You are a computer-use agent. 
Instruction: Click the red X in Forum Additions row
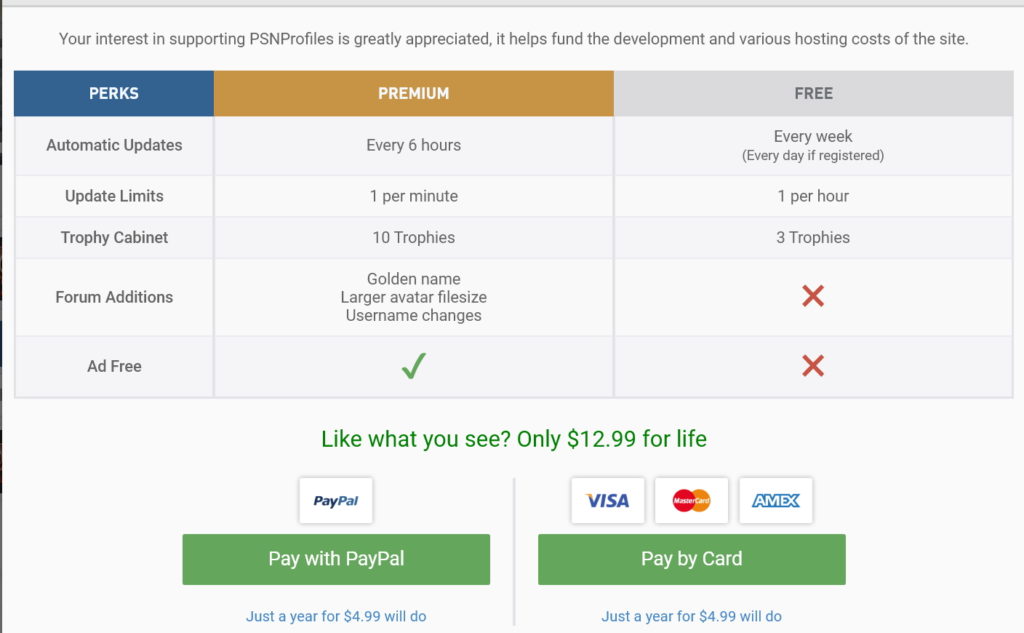(813, 296)
